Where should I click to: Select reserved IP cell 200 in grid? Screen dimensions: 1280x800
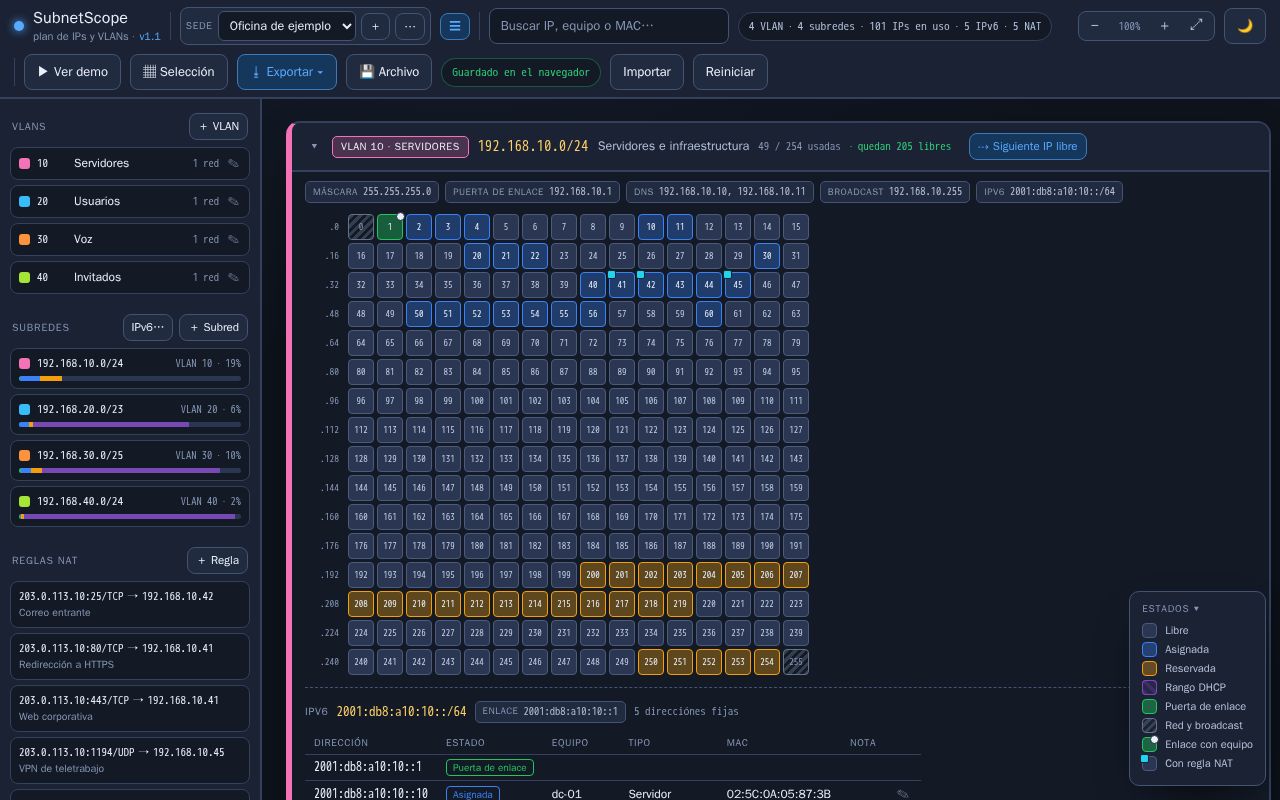(593, 575)
